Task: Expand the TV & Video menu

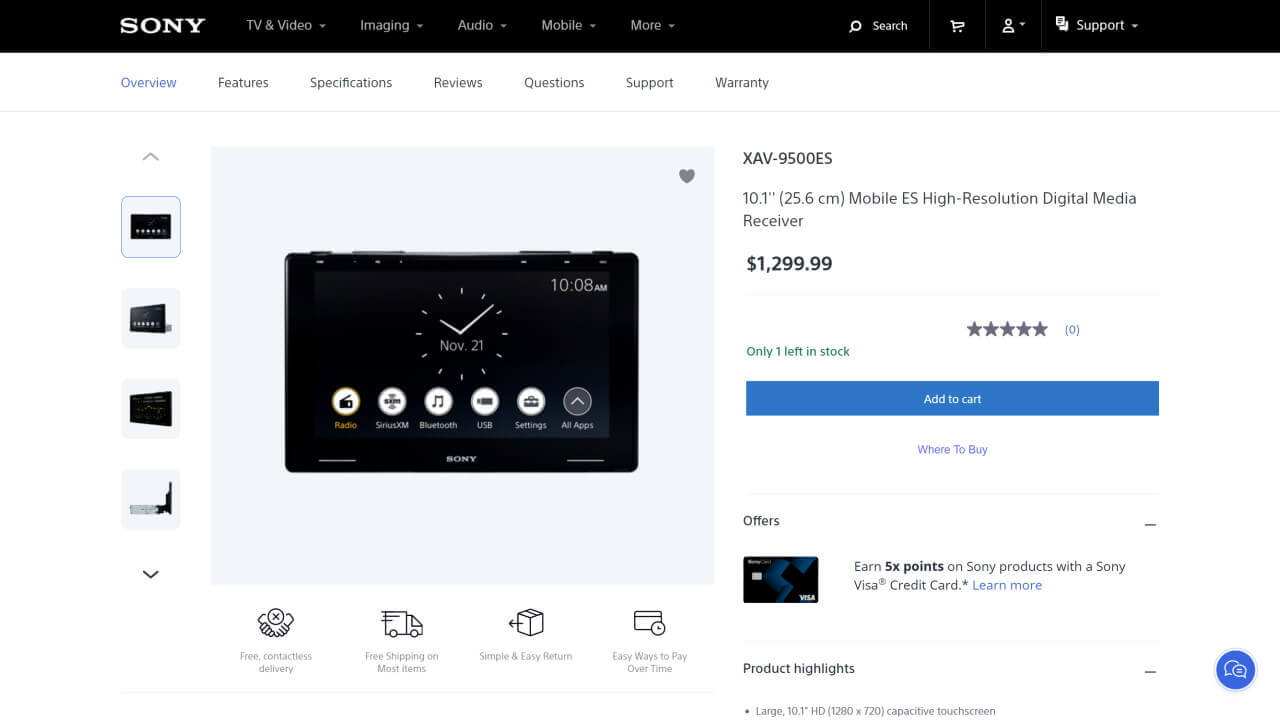Action: click(x=286, y=25)
